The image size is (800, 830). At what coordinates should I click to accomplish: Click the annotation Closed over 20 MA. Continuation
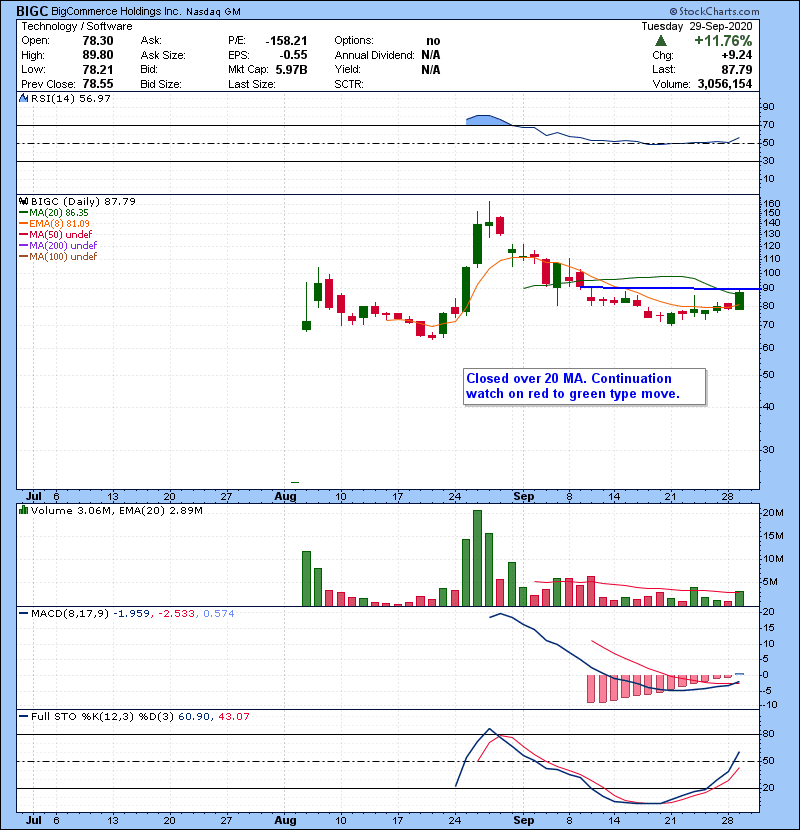[x=569, y=378]
